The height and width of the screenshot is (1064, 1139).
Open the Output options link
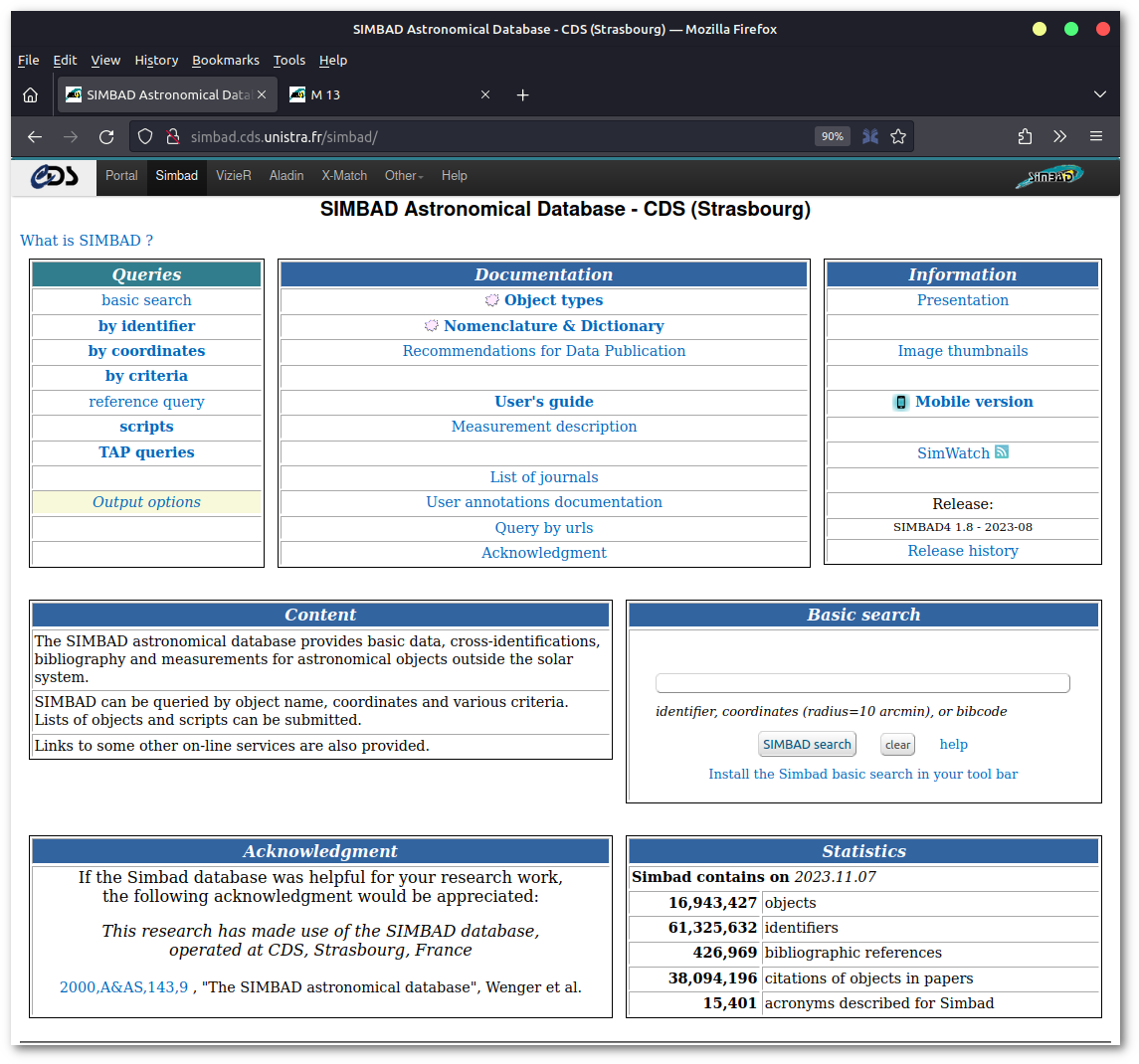[x=147, y=502]
